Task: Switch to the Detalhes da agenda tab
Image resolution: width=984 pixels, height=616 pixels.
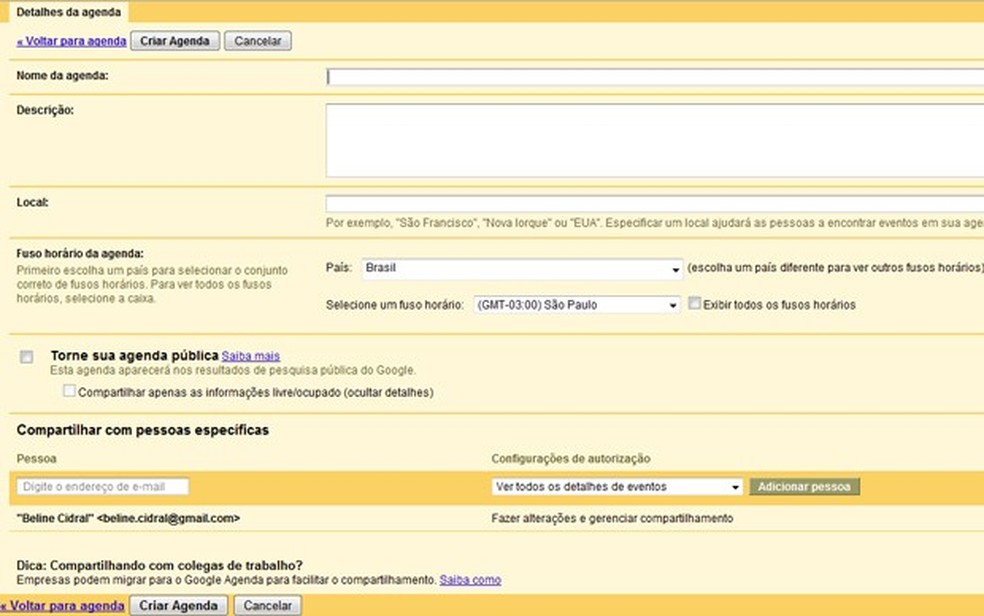Action: [x=68, y=12]
